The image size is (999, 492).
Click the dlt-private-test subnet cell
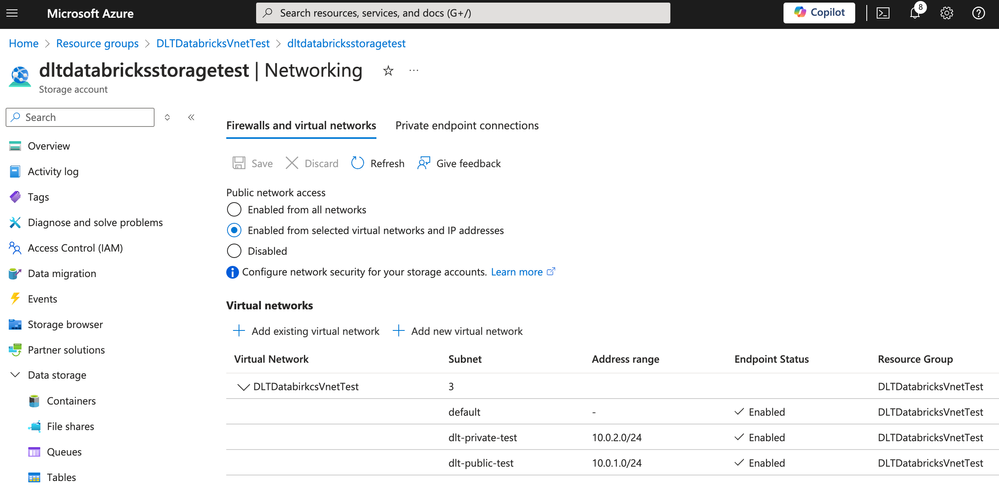pyautogui.click(x=483, y=438)
